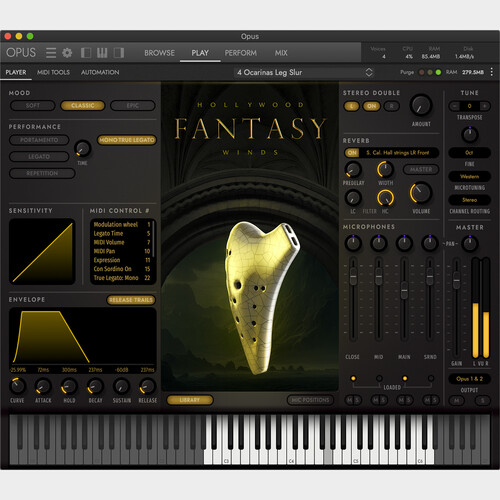The height and width of the screenshot is (500, 500).
Task: Click the Mic Positions button
Action: [310, 400]
